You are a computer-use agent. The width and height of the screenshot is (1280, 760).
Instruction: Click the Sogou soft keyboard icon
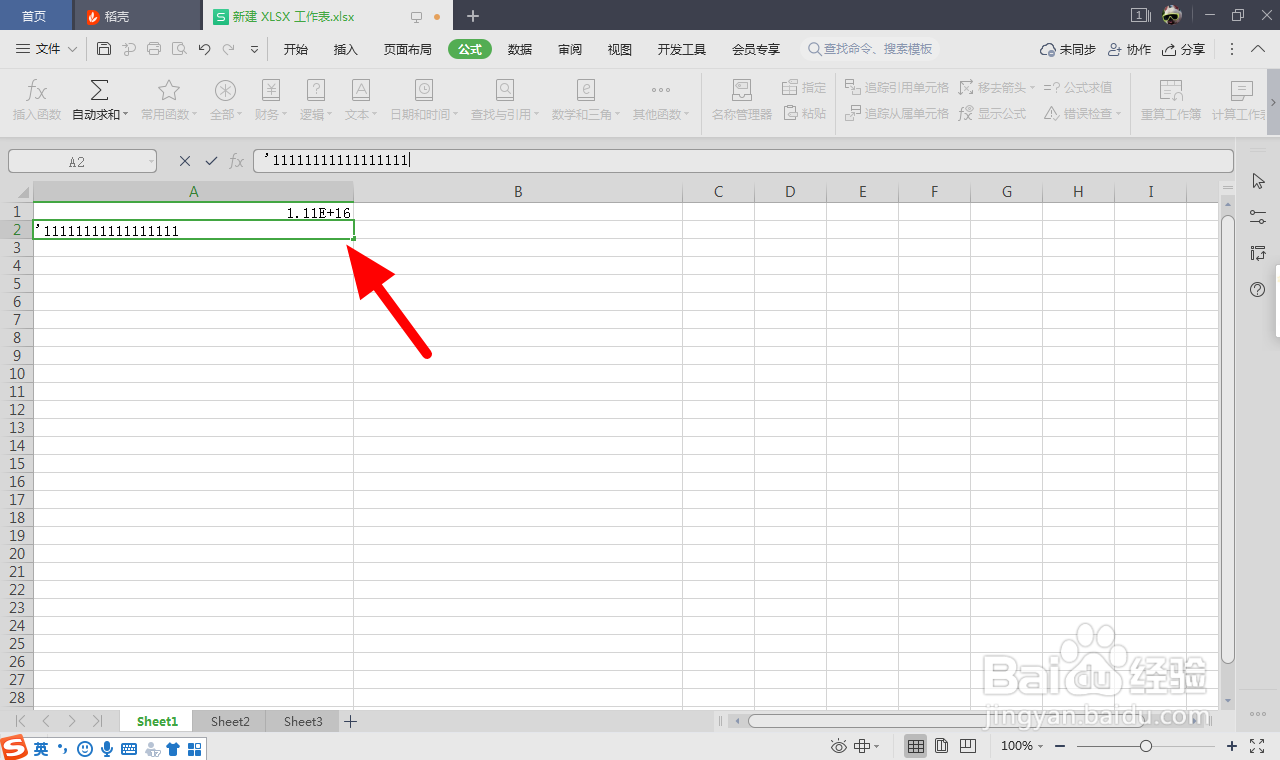[129, 748]
